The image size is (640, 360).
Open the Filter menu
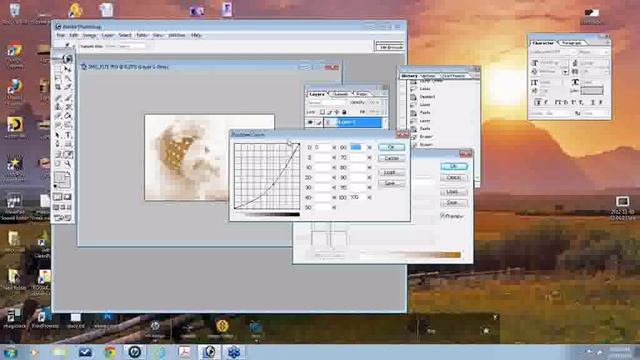[x=142, y=36]
